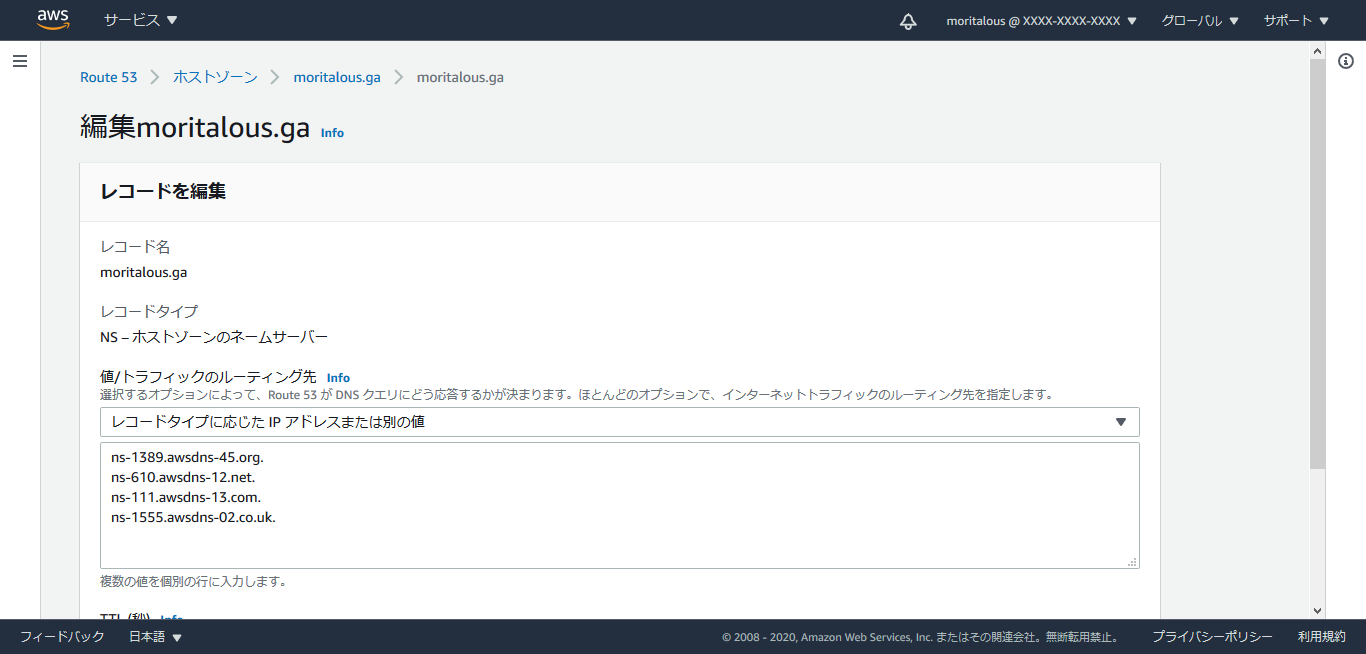Click the info circle panel icon
Viewport: 1366px width, 654px height.
click(1345, 61)
